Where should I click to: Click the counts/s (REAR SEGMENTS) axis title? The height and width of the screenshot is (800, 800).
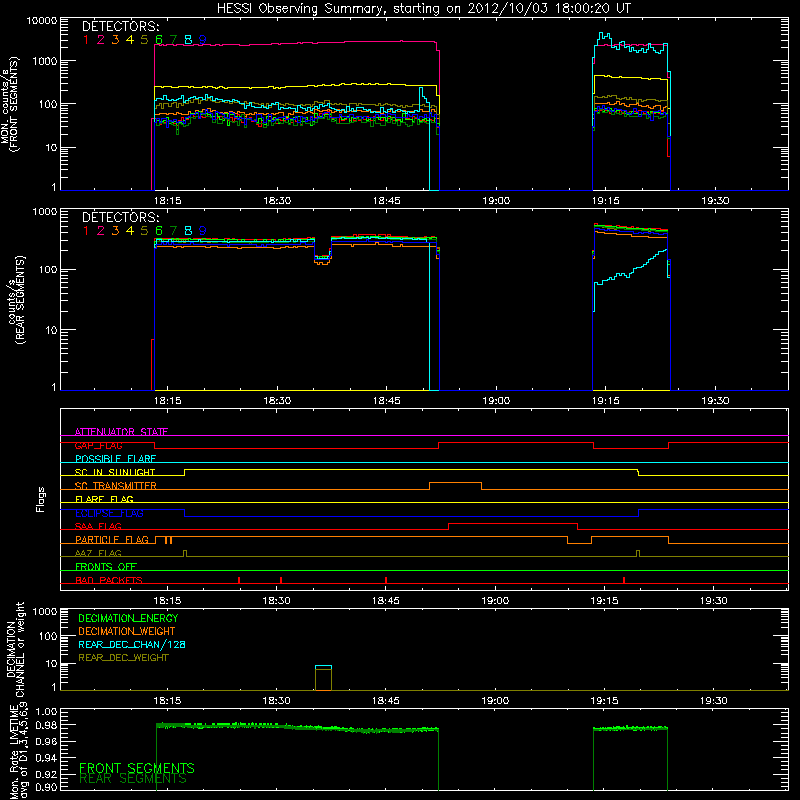16,300
